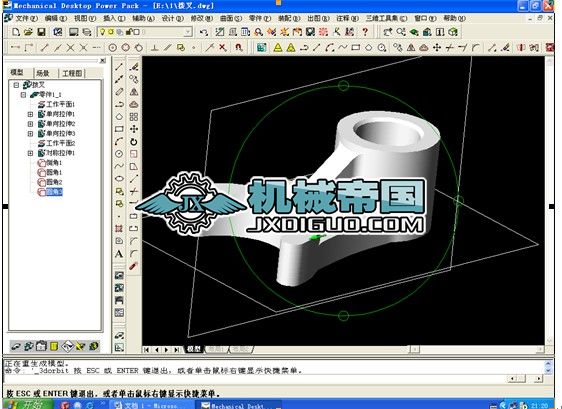
Task: Open the 视图 menu
Action: coord(85,18)
